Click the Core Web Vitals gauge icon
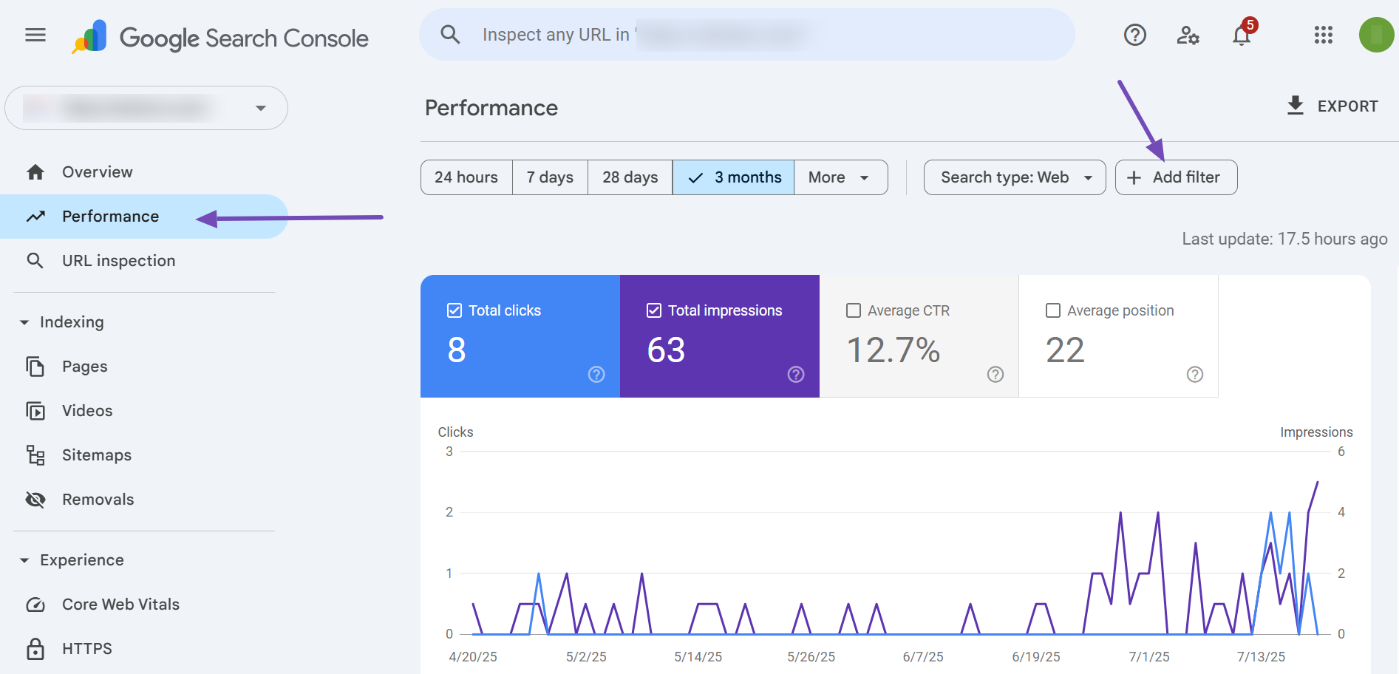 click(36, 605)
